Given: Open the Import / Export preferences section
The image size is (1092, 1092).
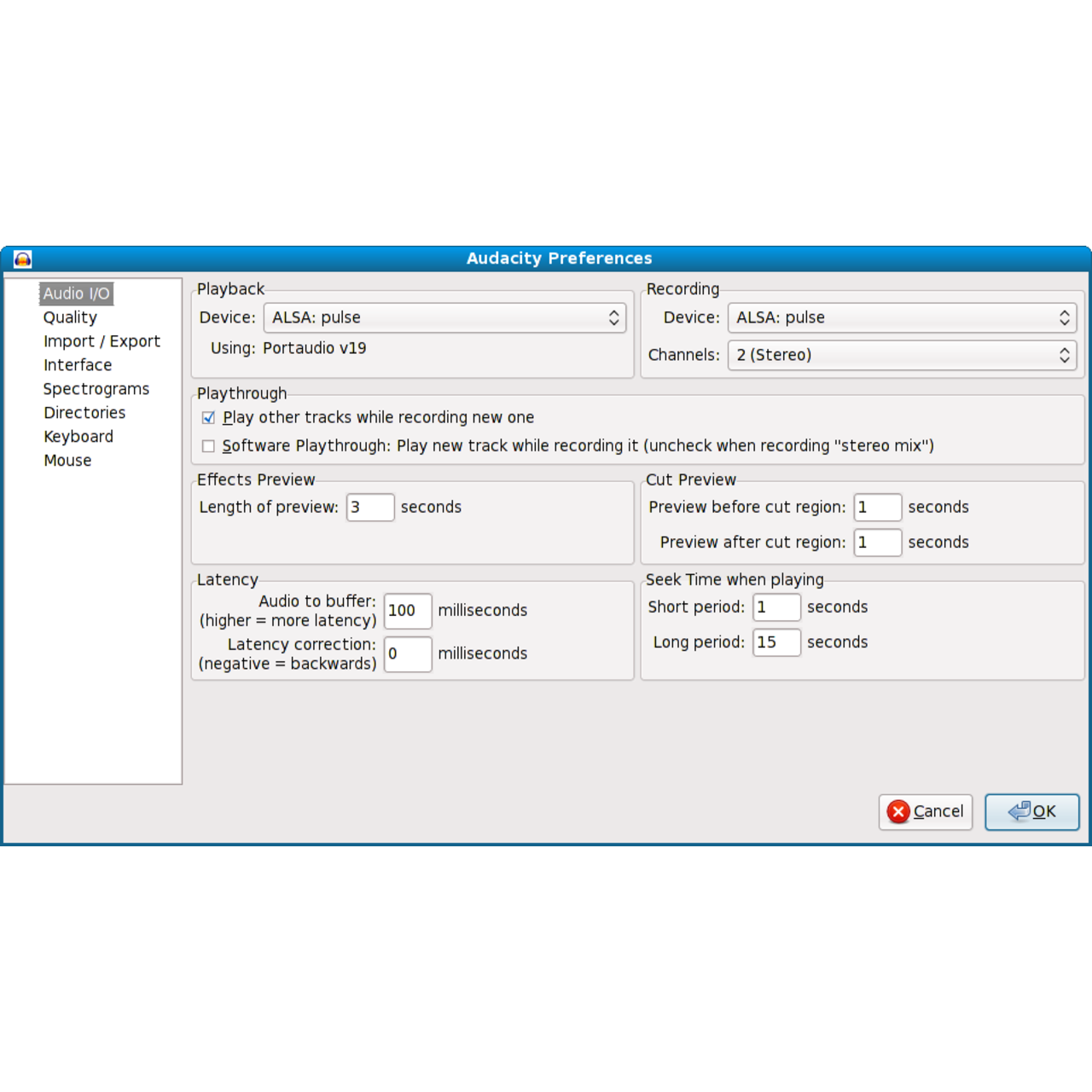Looking at the screenshot, I should click(x=102, y=341).
